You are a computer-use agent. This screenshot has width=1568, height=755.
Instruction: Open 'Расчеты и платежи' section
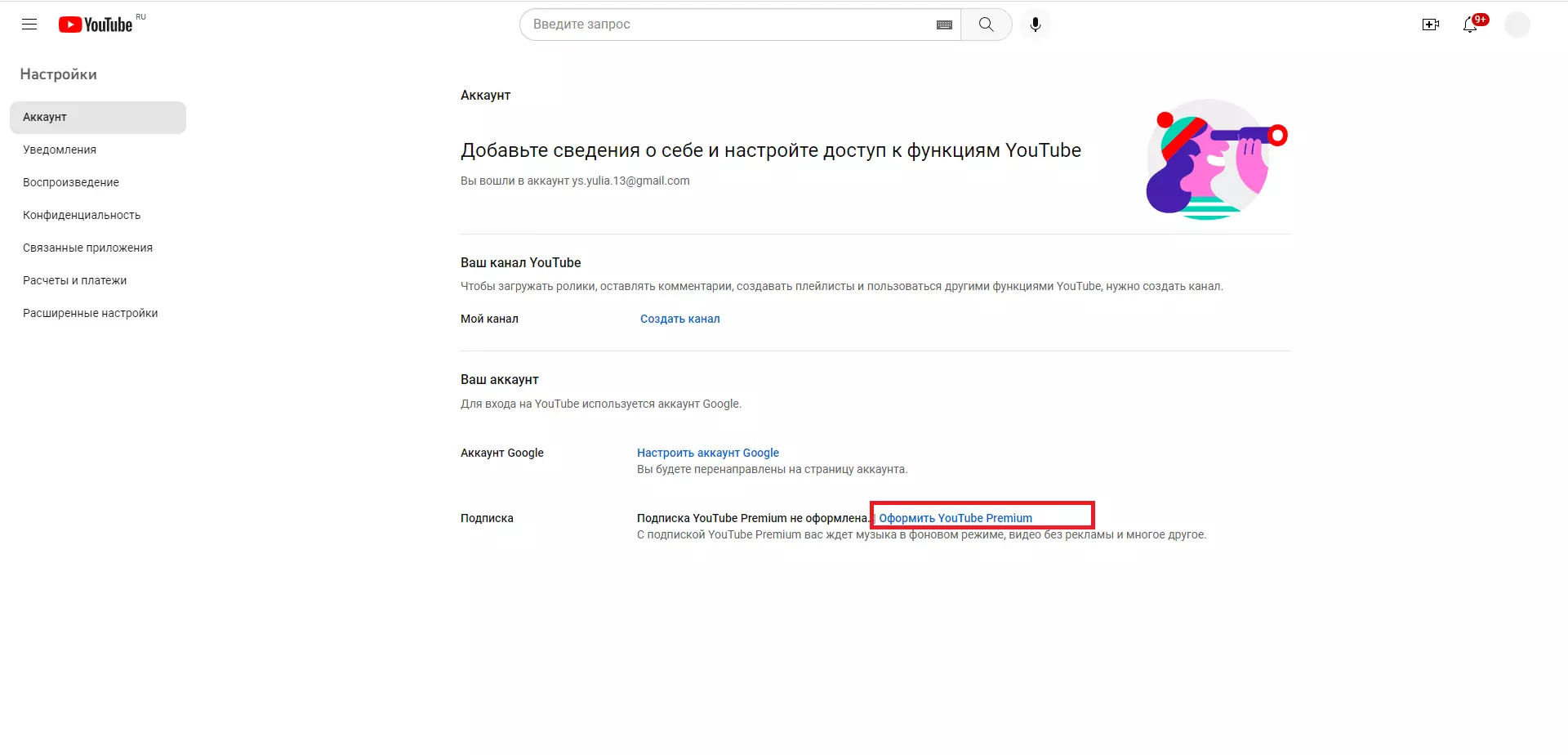(98, 280)
